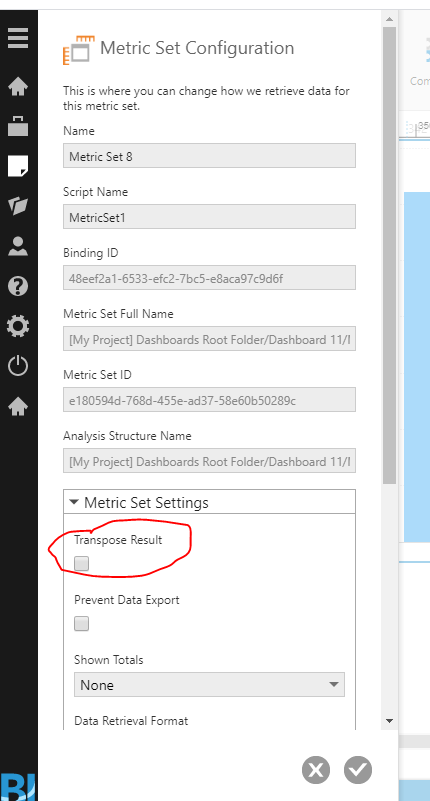Click the Name field Metric Set 8
Screen dimensions: 430x801
click(x=209, y=156)
